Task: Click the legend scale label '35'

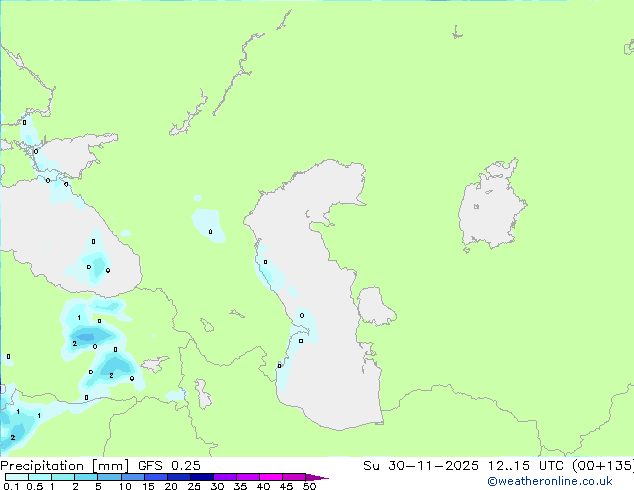Action: 240,486
